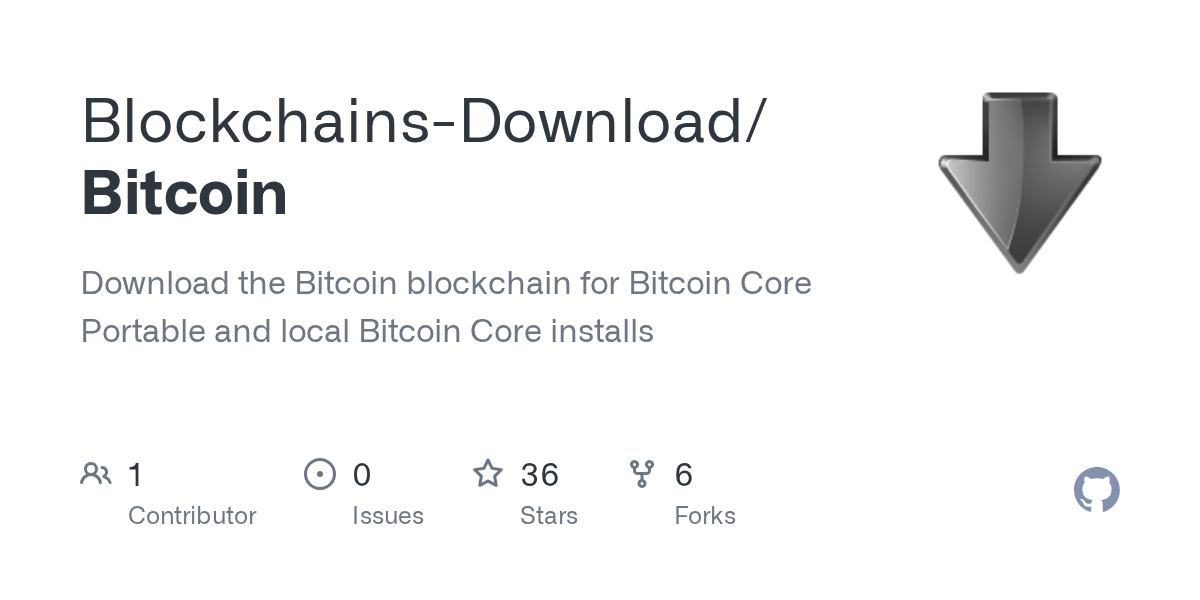This screenshot has width=1200, height=600.
Task: Click the Contributor label
Action: tap(192, 516)
